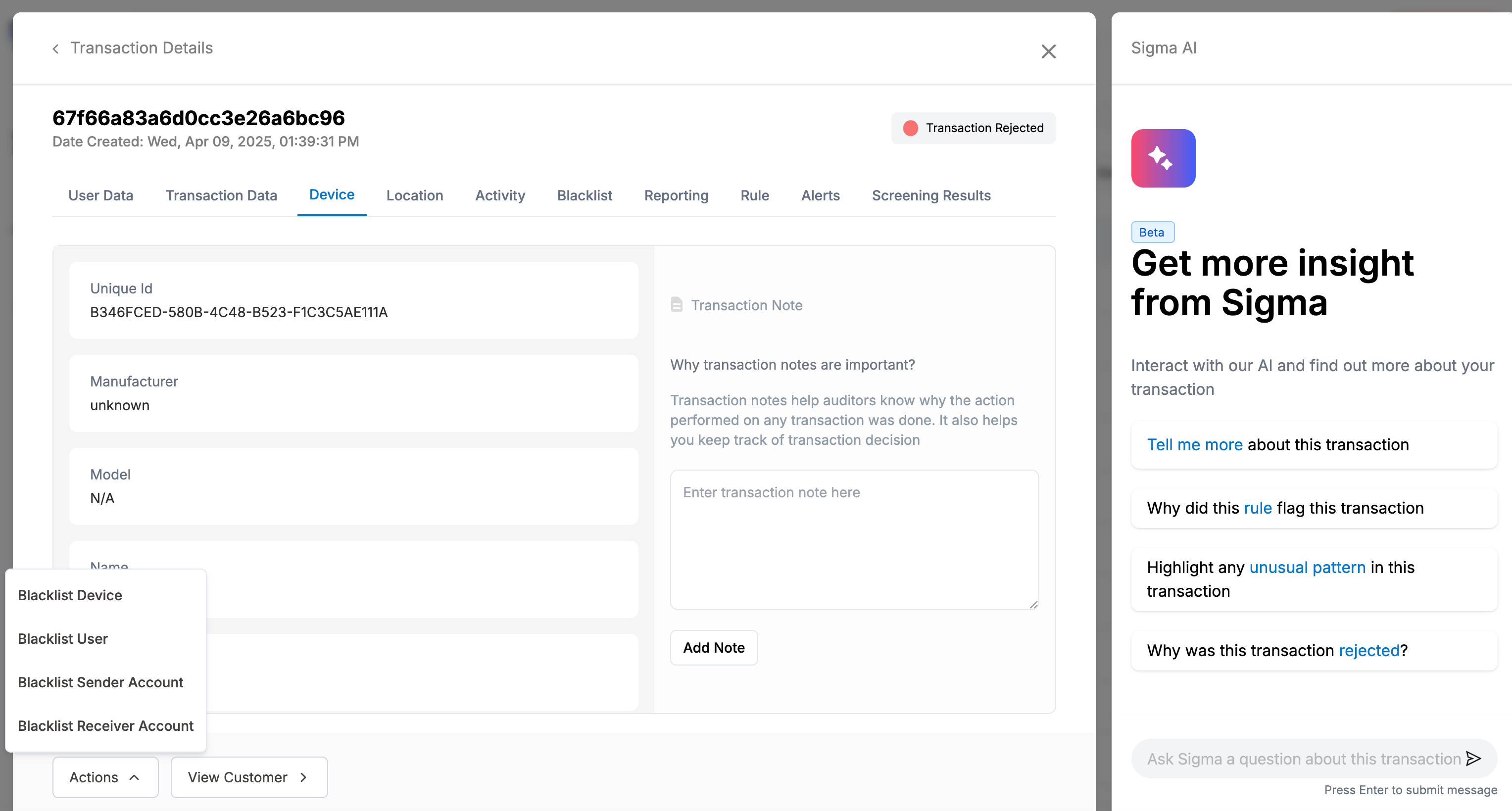This screenshot has height=811, width=1512.
Task: Click the transaction note text area
Action: (x=854, y=539)
